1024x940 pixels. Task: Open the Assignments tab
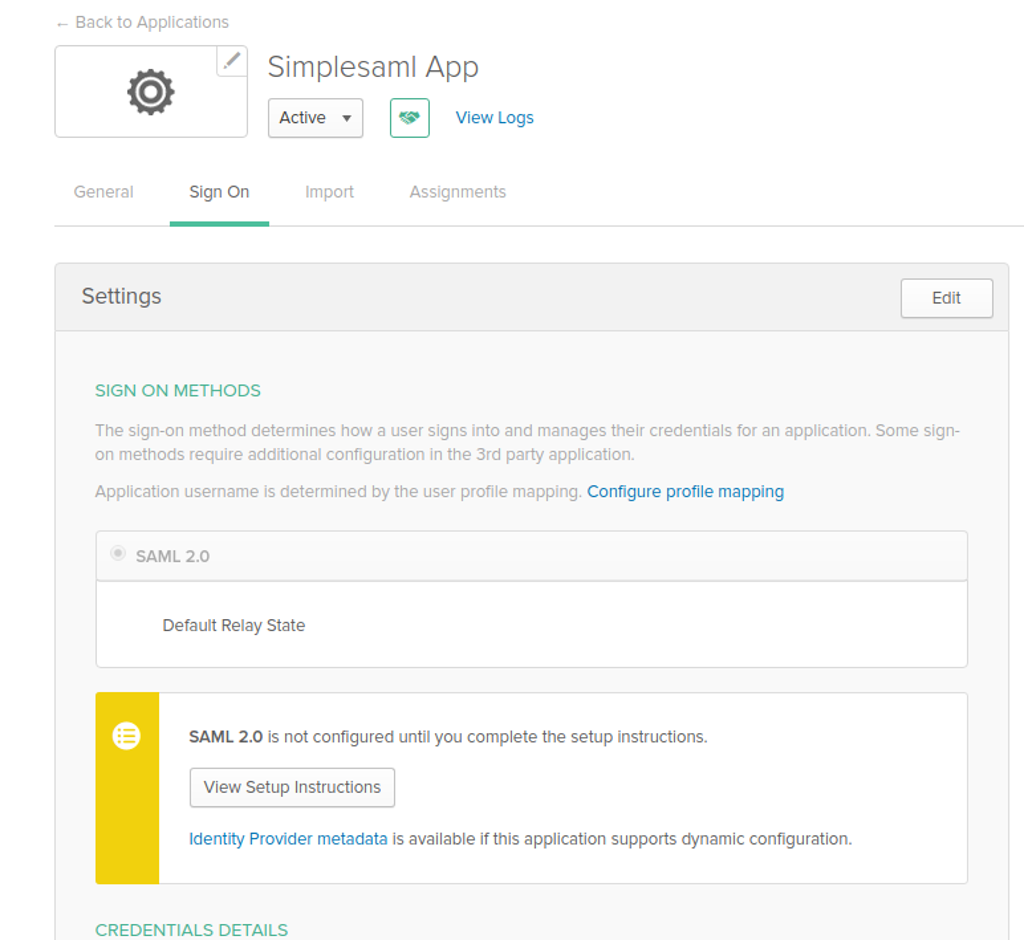(x=457, y=191)
